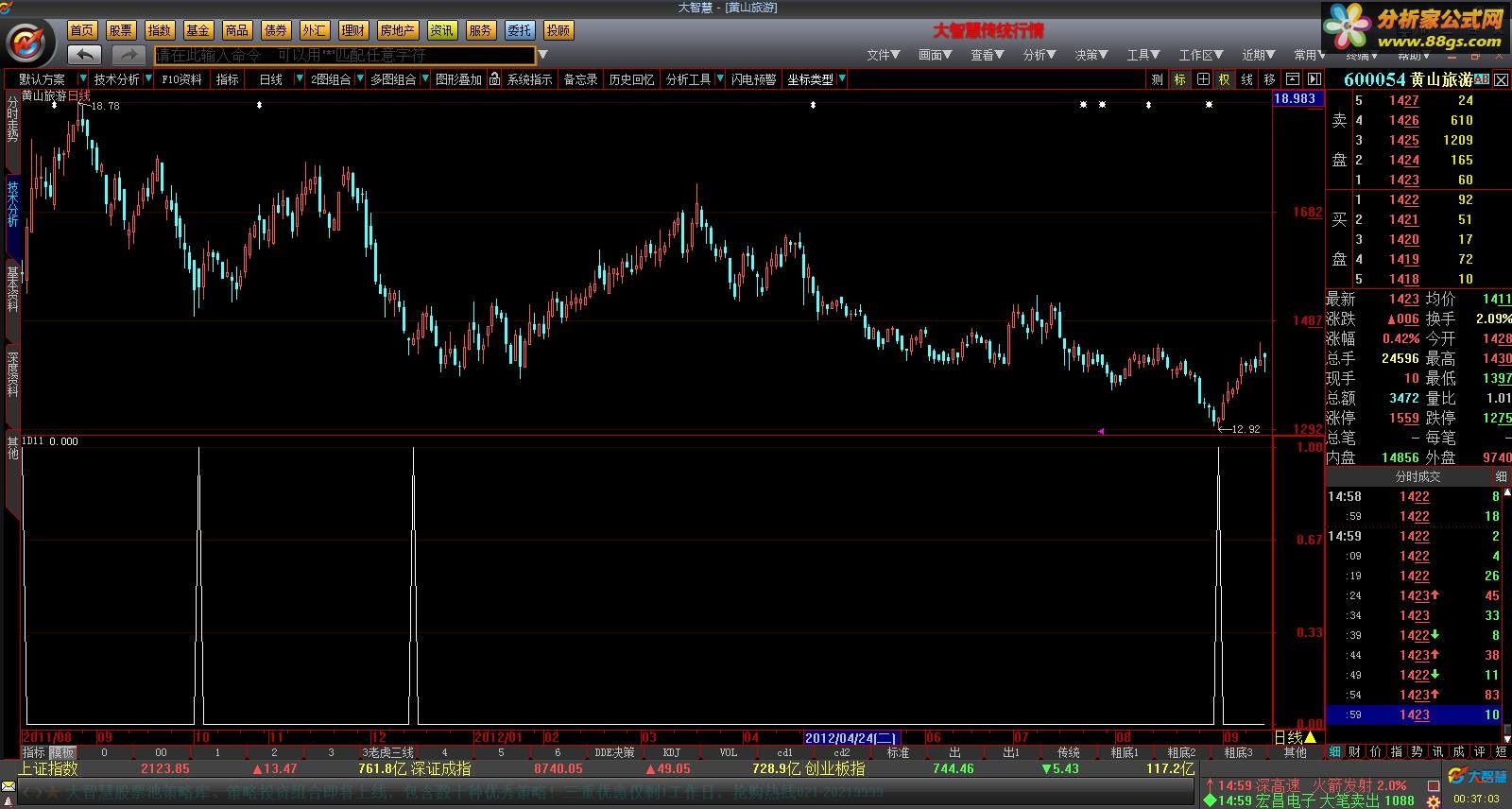
Task: Click the 细 button in 分时成交 header
Action: (1501, 476)
